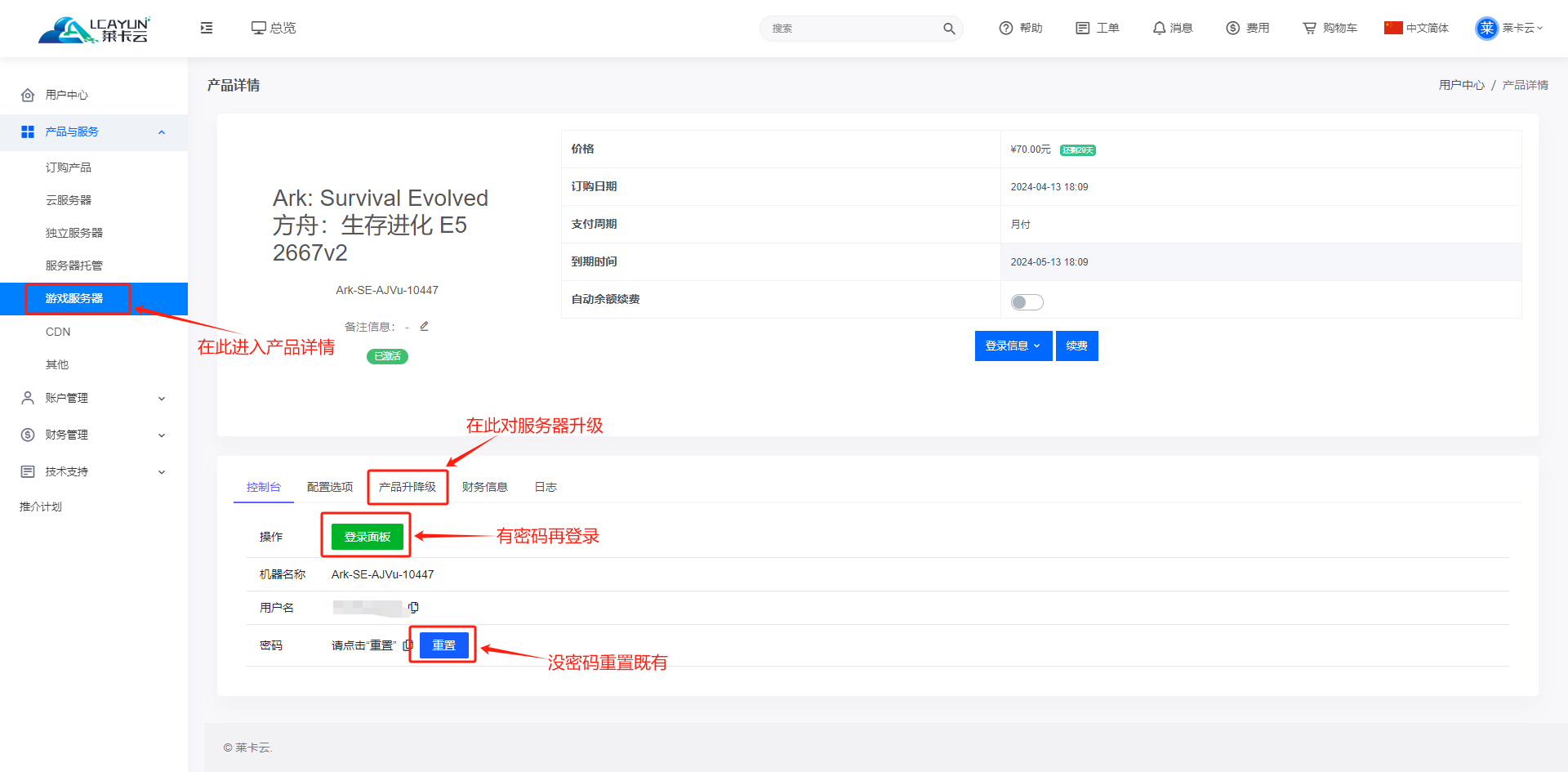The height and width of the screenshot is (772, 1568).
Task: Expand the 财务管理 sidebar section
Action: coord(93,435)
